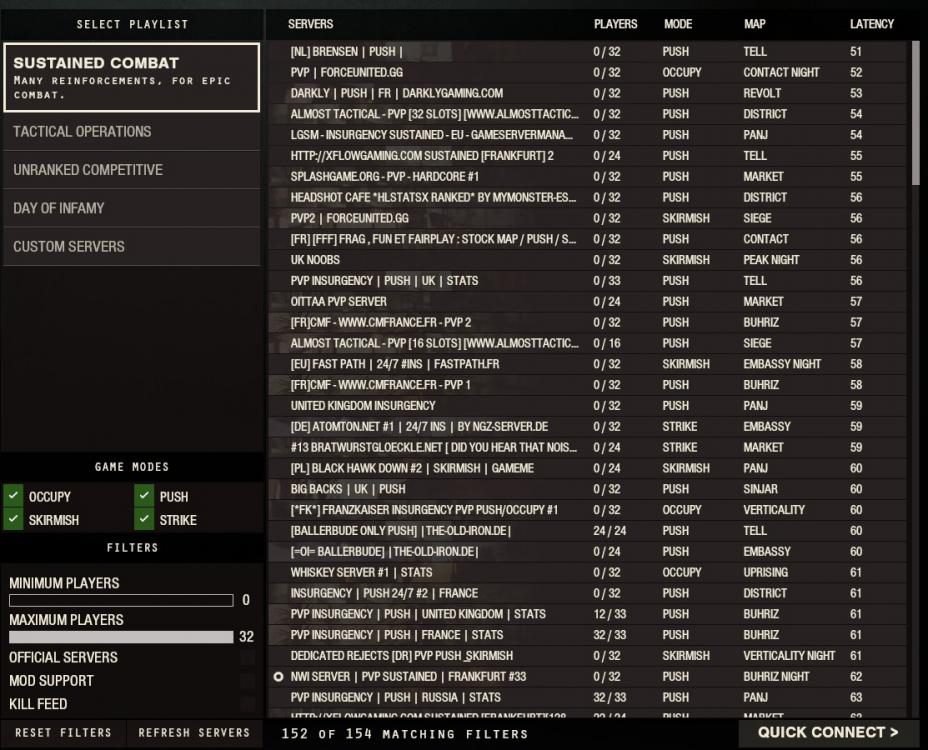Select UNITED KINGDOM INSURGENCY server

click(588, 405)
